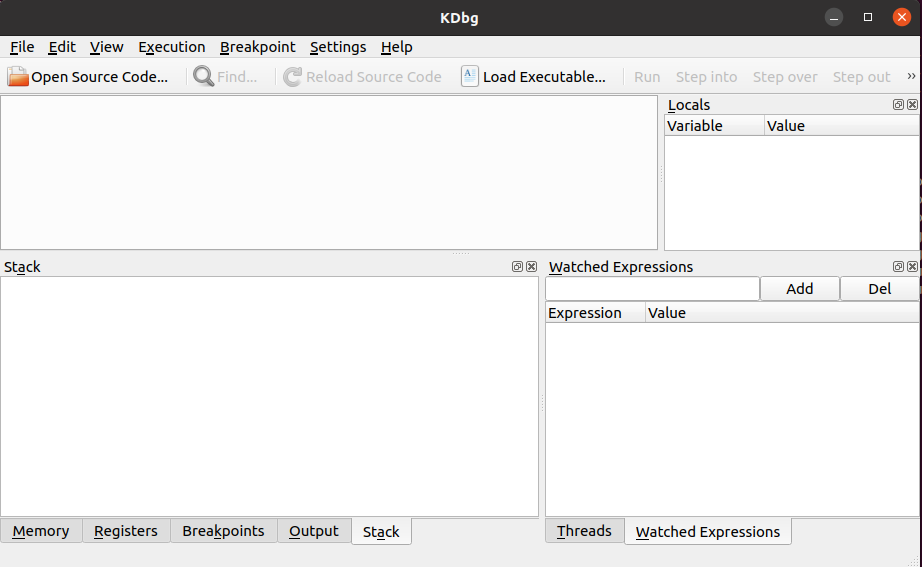
Task: Open the File menu
Action: click(22, 47)
